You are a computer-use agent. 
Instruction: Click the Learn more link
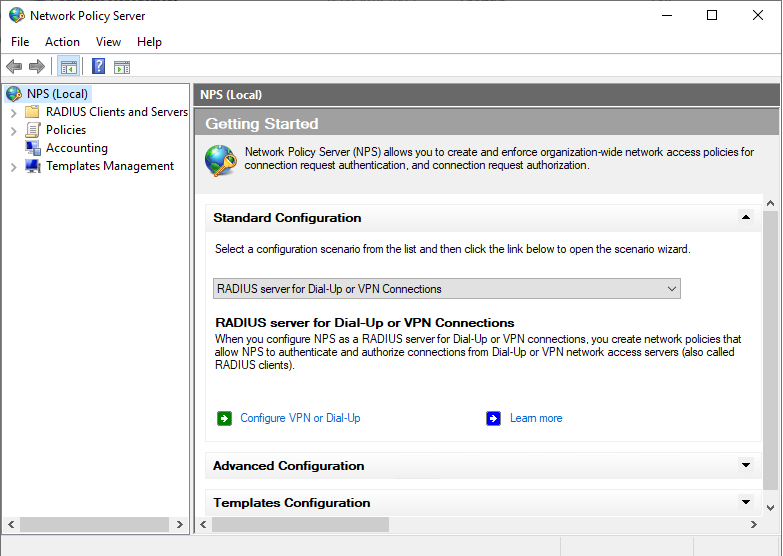(536, 418)
